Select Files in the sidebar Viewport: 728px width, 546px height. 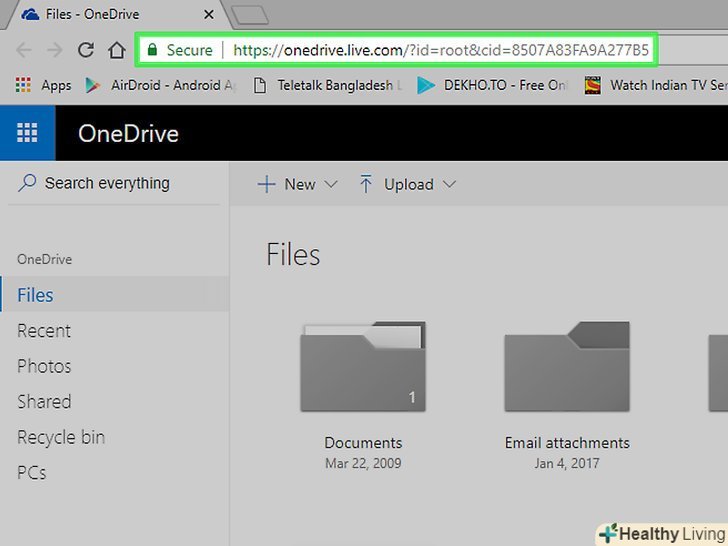point(115,294)
